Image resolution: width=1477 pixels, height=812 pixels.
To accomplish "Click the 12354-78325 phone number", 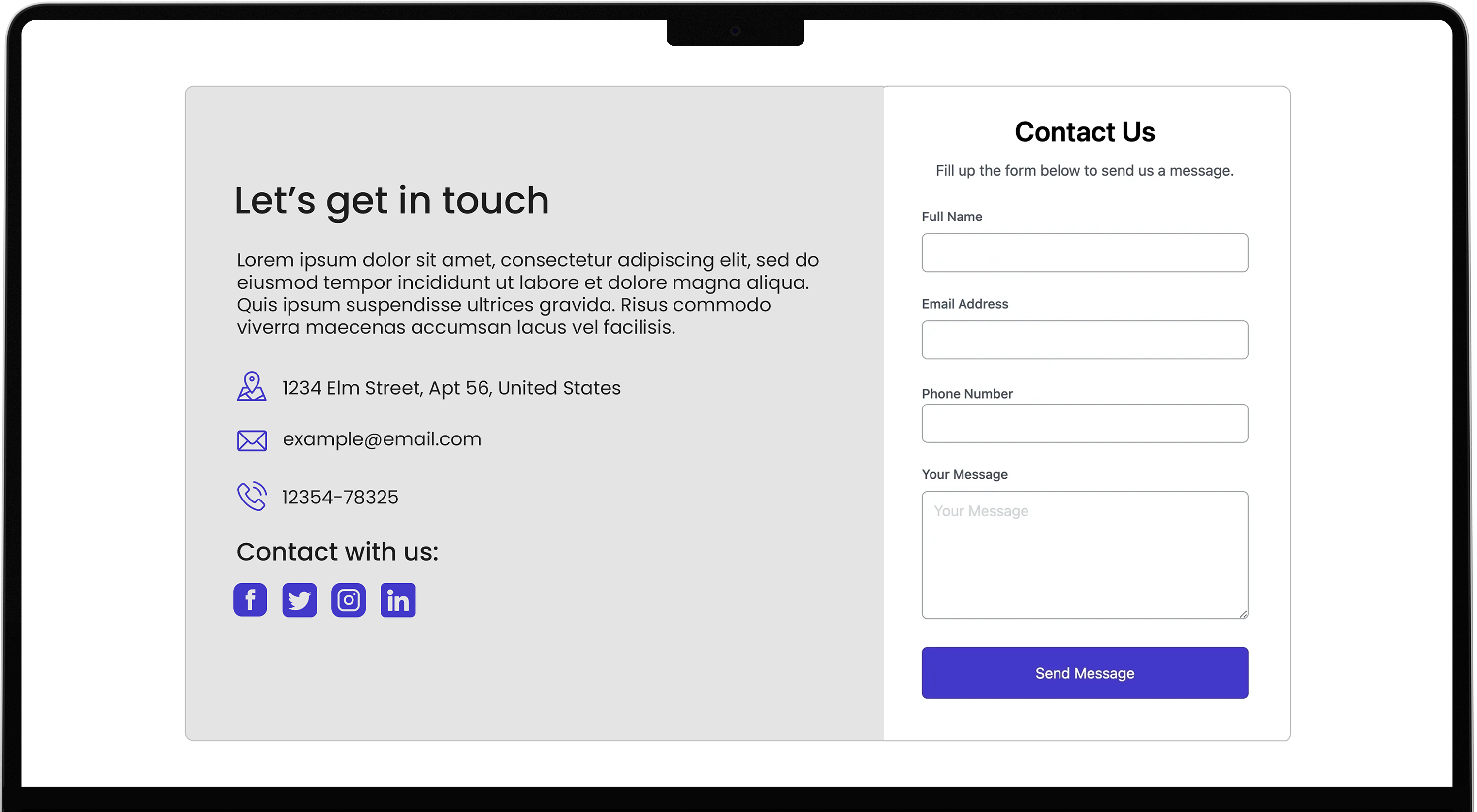I will [x=340, y=497].
